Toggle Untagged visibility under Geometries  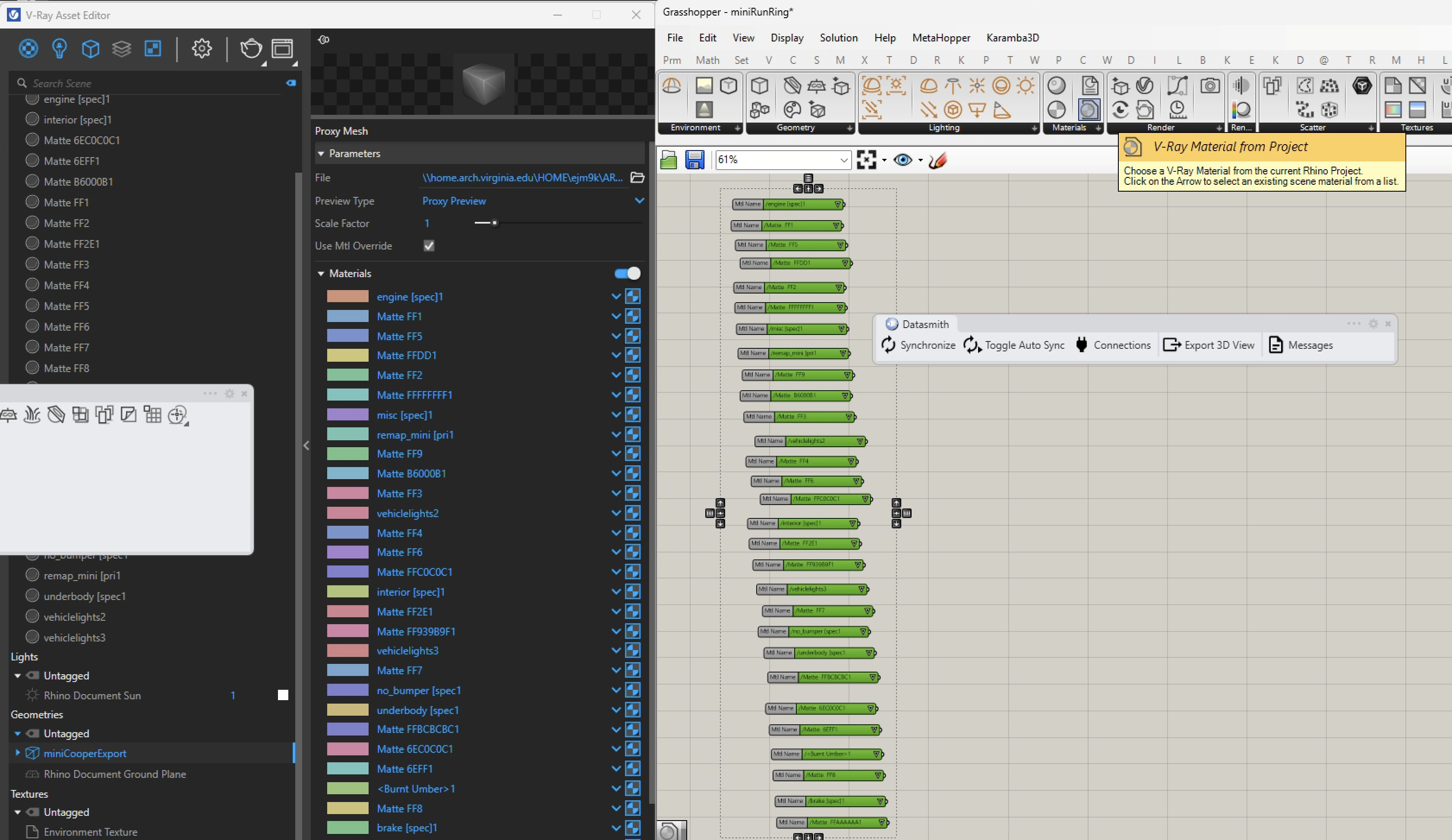(x=33, y=733)
